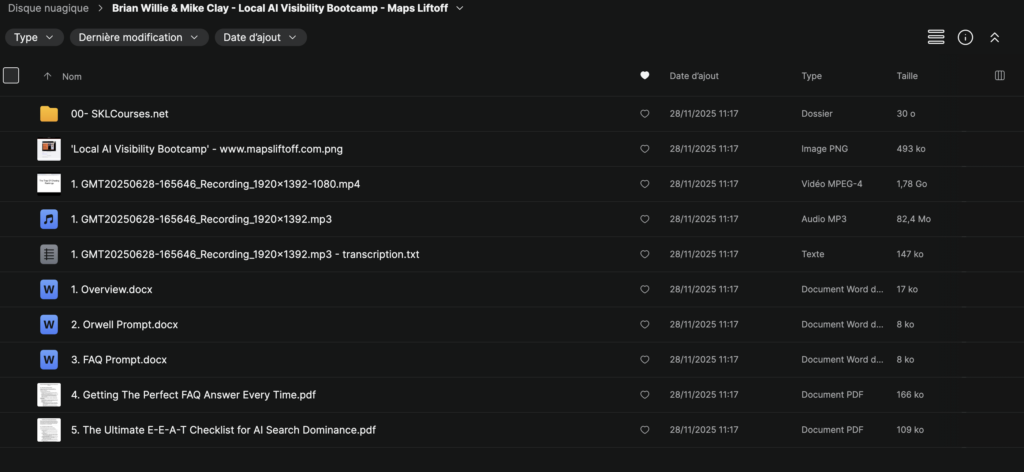Sort by the Taille column header
Image resolution: width=1024 pixels, height=472 pixels.
click(x=907, y=76)
